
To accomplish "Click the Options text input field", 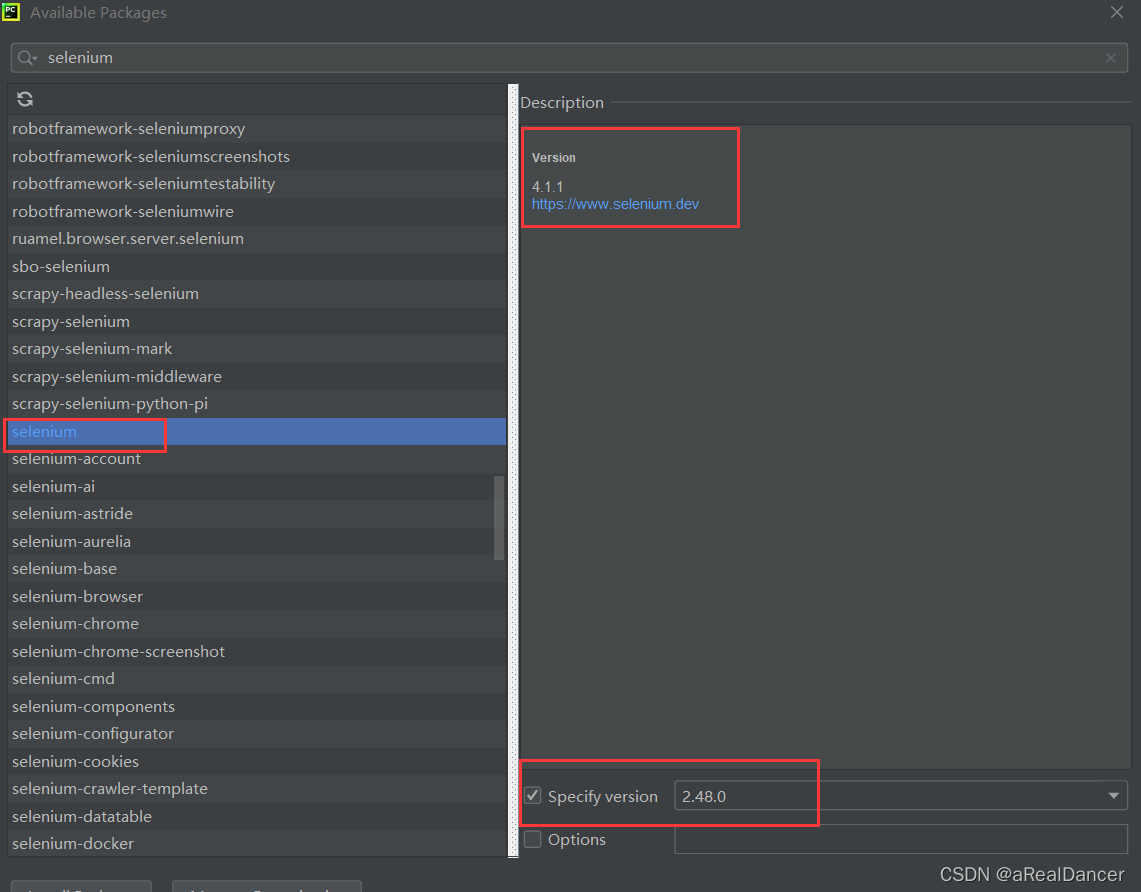I will coord(901,839).
